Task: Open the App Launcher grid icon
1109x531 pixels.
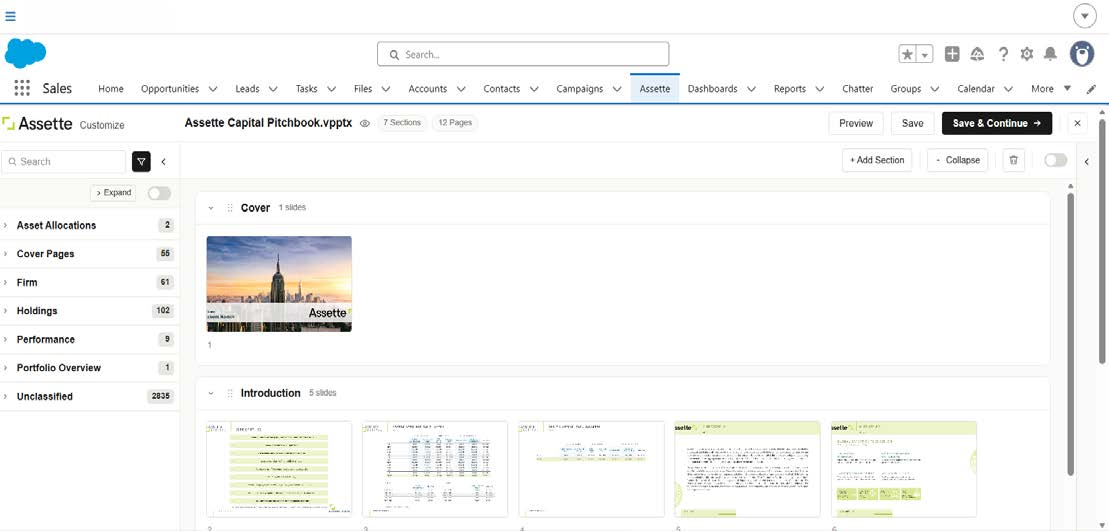Action: click(22, 88)
